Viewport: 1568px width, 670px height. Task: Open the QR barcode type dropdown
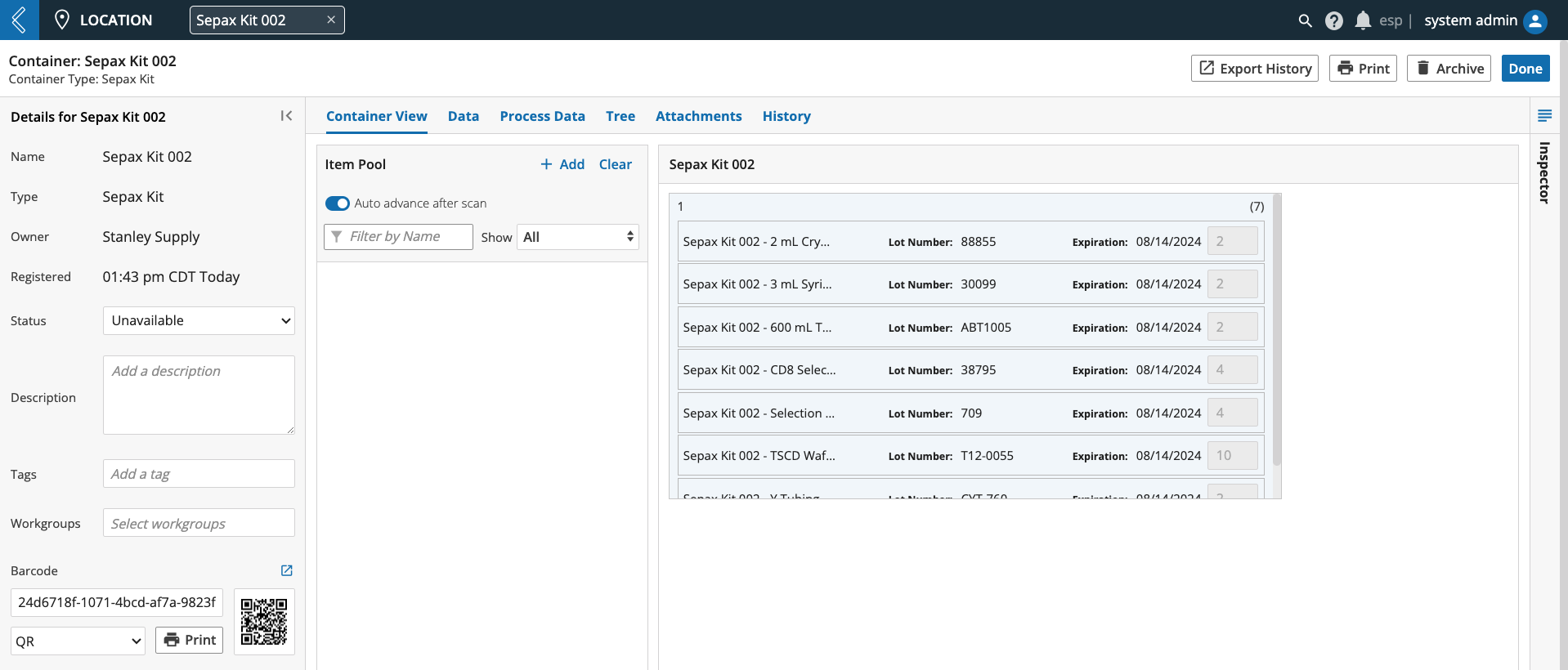click(x=78, y=641)
